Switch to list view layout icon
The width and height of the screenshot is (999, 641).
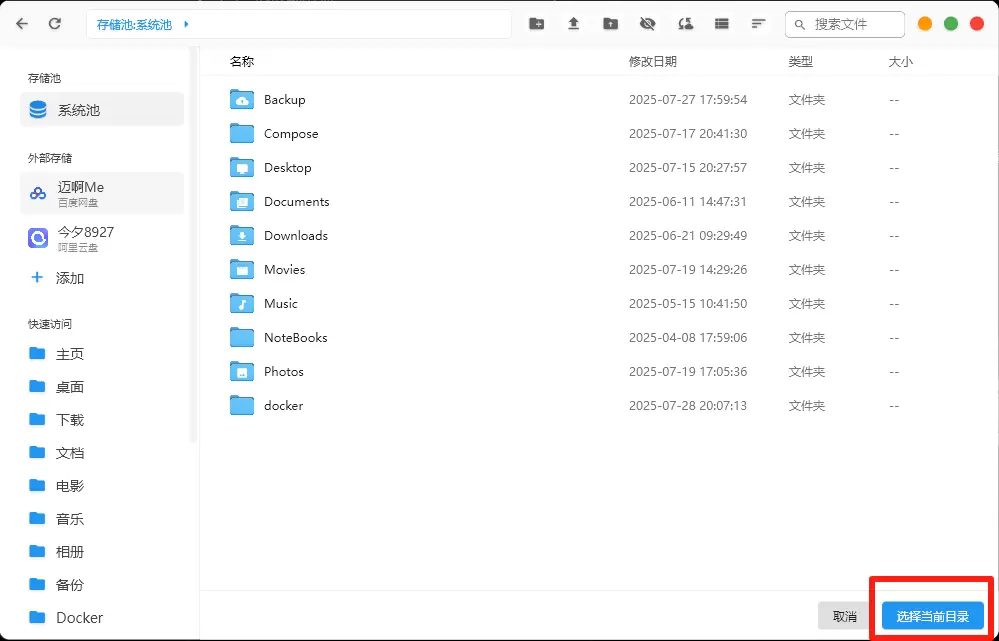tap(721, 24)
